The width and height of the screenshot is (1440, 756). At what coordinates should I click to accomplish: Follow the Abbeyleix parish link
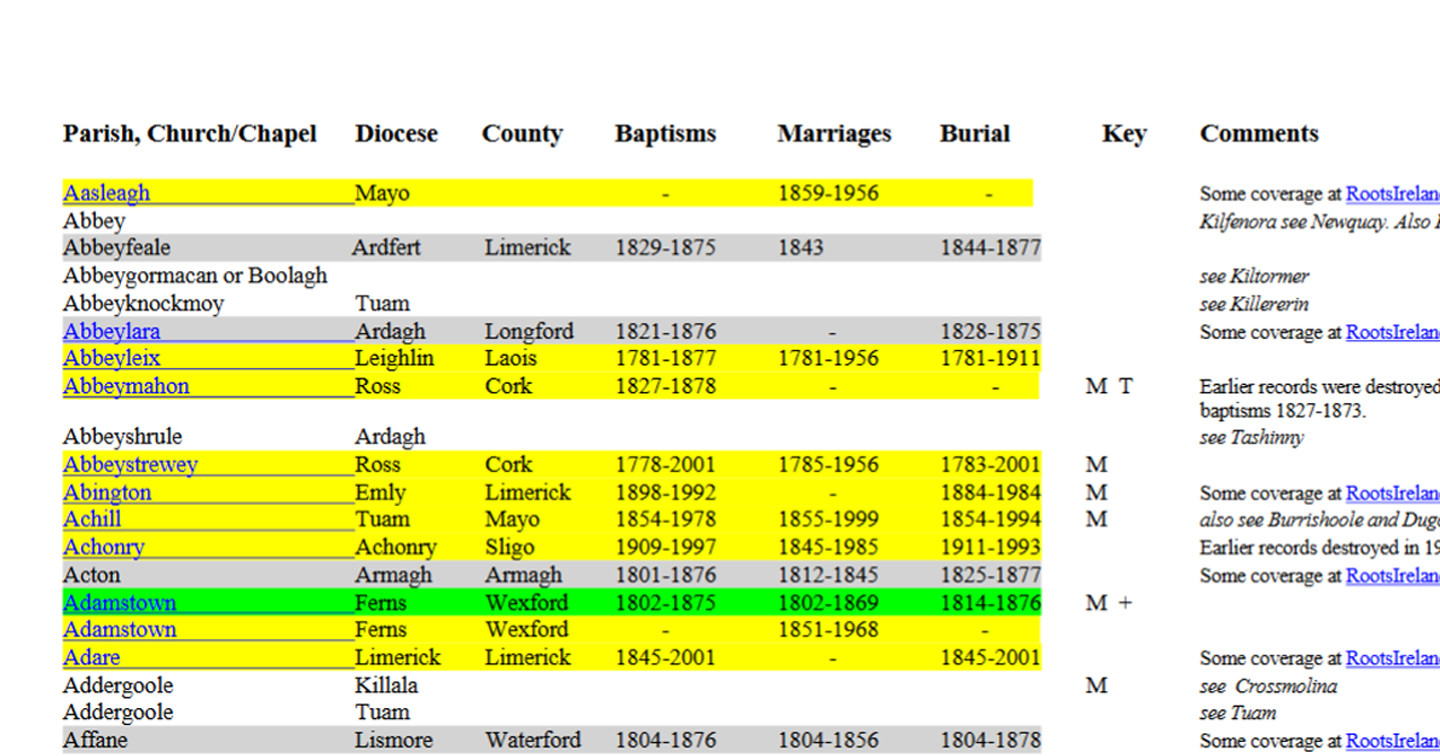coord(112,358)
